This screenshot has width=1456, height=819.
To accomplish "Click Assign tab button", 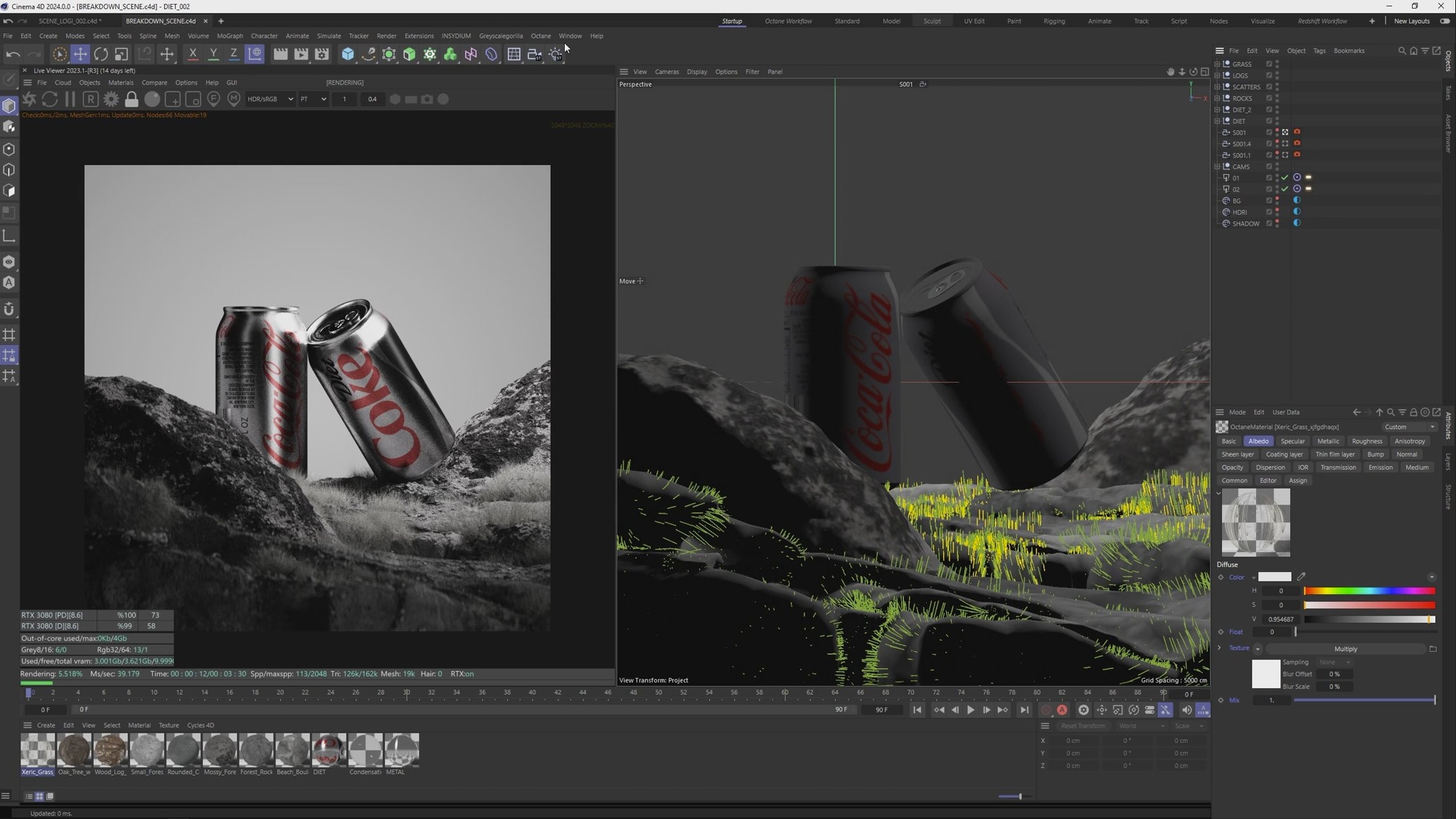I will click(1297, 481).
